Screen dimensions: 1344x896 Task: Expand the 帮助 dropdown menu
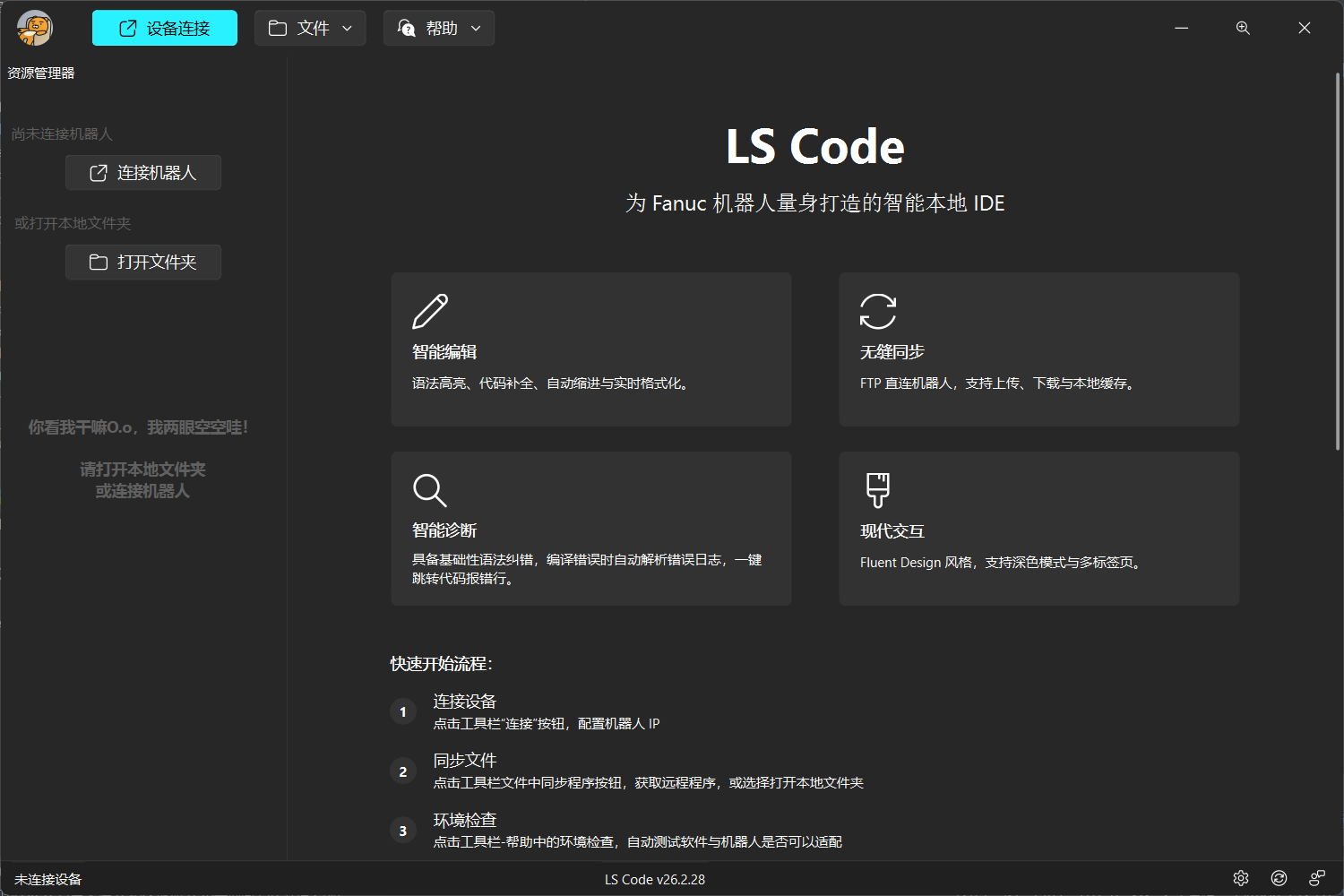(439, 28)
